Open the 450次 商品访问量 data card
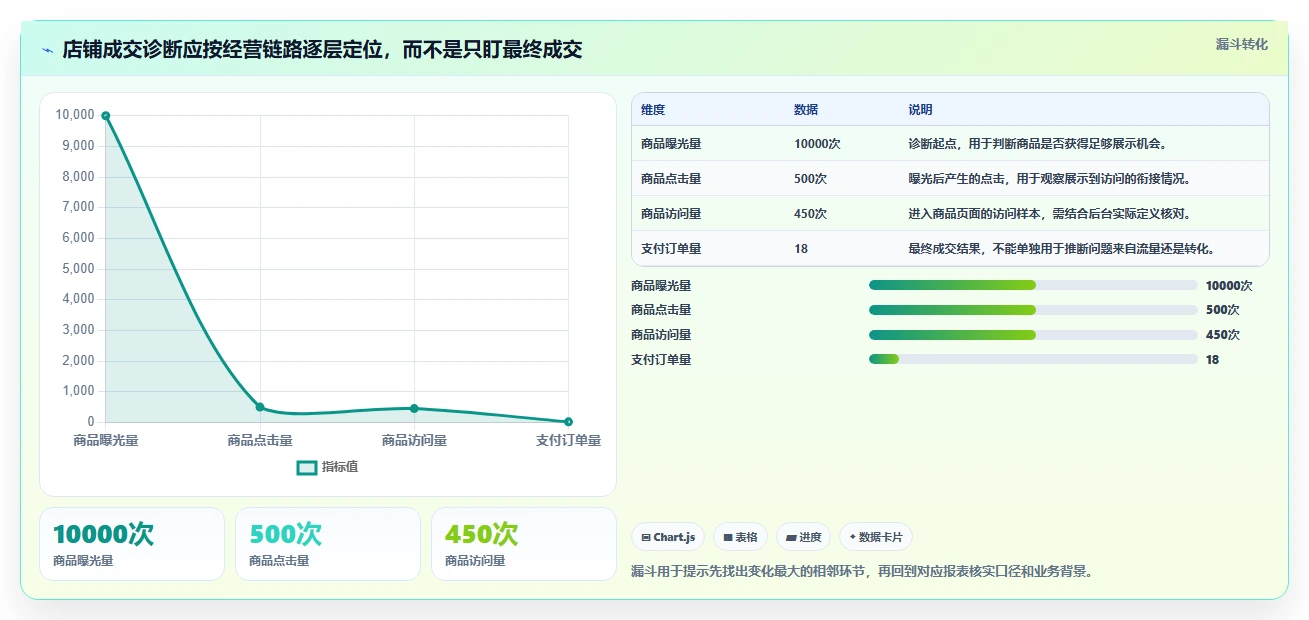1309x620 pixels. pos(524,544)
